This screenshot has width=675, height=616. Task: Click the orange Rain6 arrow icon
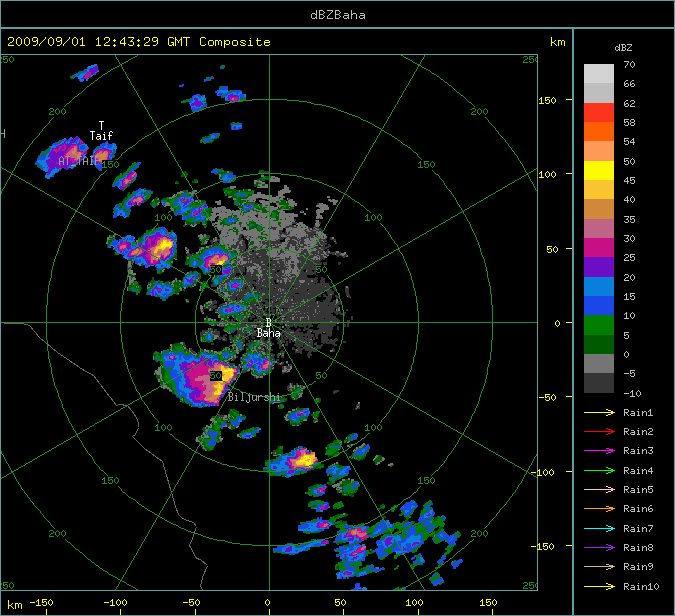click(x=599, y=509)
